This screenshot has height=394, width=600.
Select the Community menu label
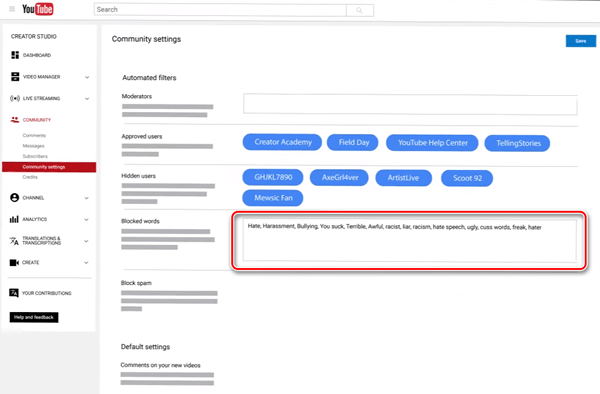pyautogui.click(x=37, y=120)
